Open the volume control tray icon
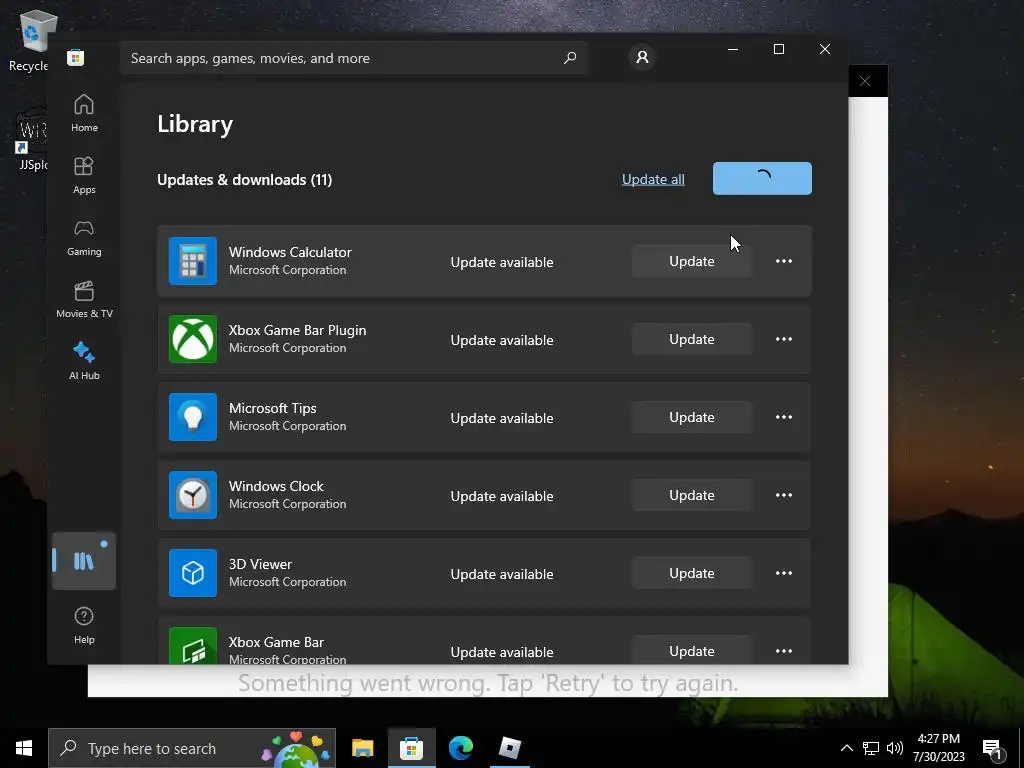 (x=895, y=748)
